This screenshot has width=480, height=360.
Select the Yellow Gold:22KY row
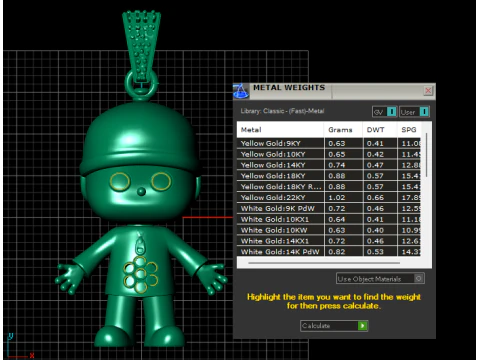point(329,198)
